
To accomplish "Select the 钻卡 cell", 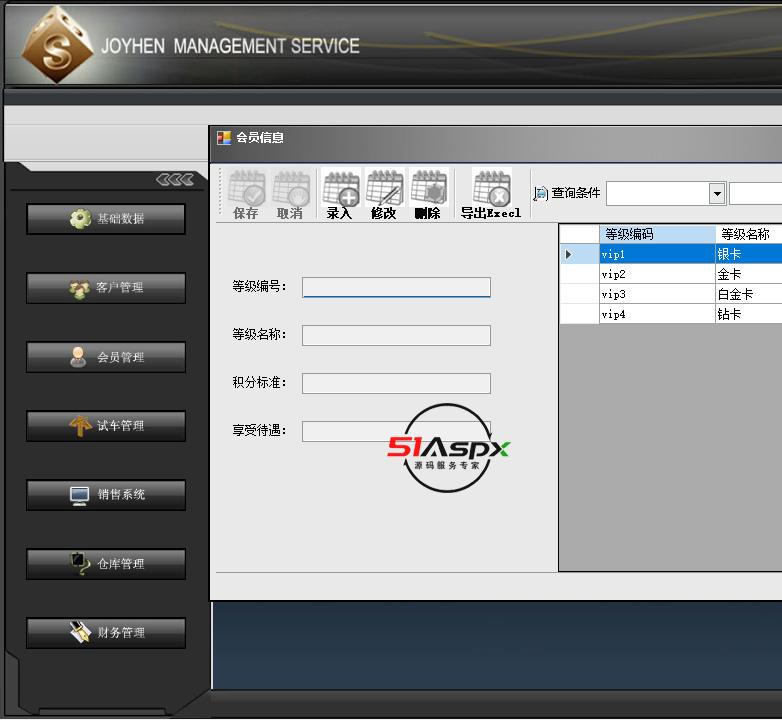I will point(749,314).
